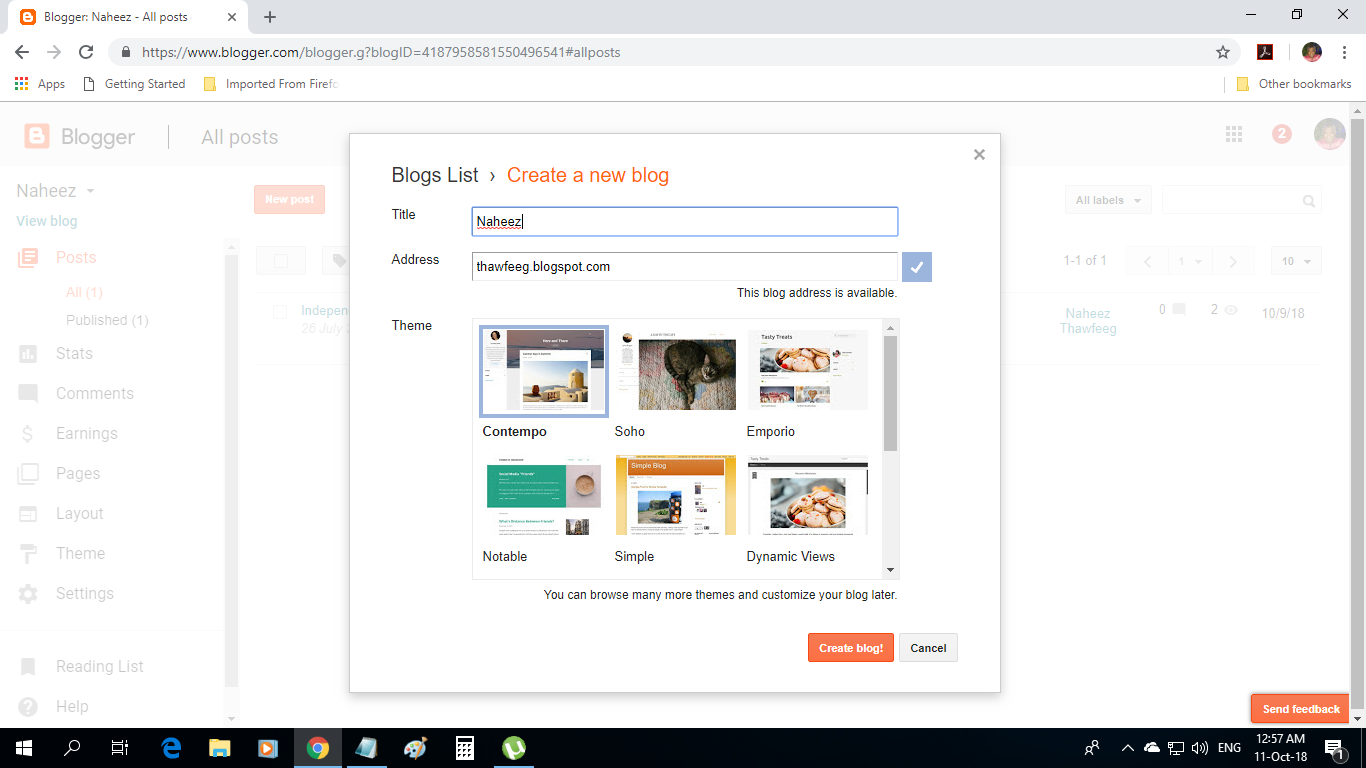This screenshot has width=1366, height=768.
Task: Click the Address input field
Action: coord(685,266)
